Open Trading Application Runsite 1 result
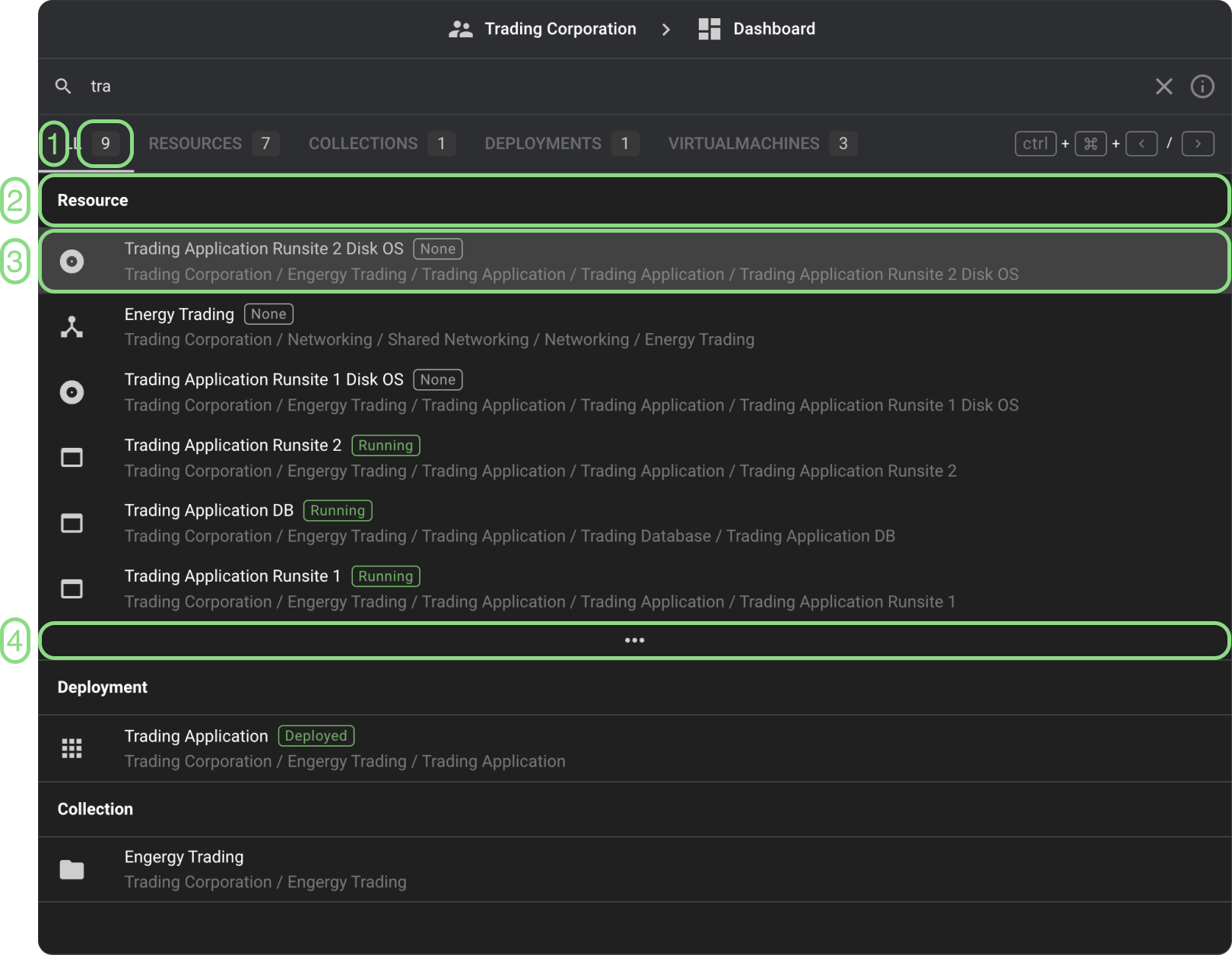 232,576
